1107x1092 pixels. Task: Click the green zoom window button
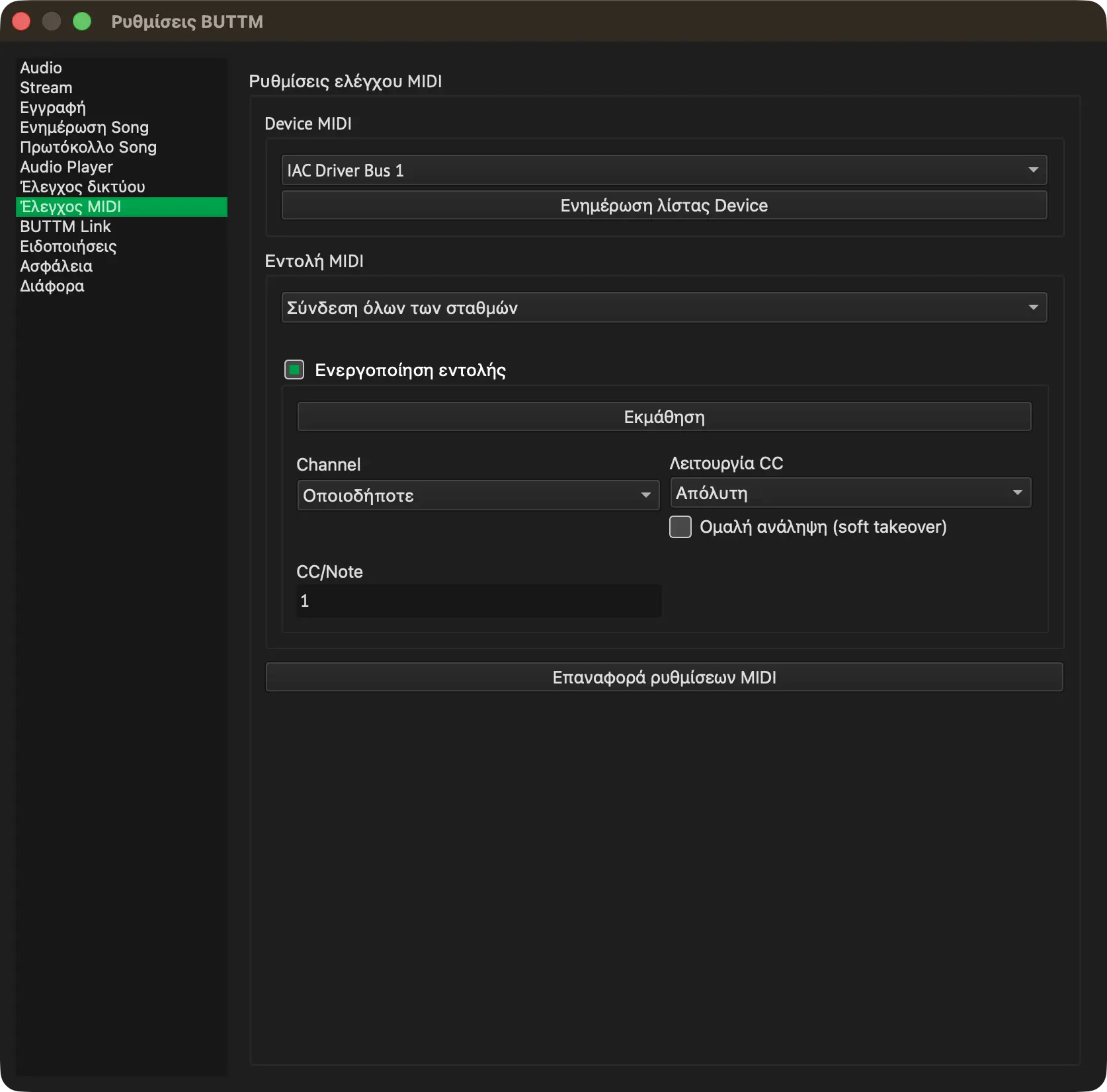[x=82, y=22]
